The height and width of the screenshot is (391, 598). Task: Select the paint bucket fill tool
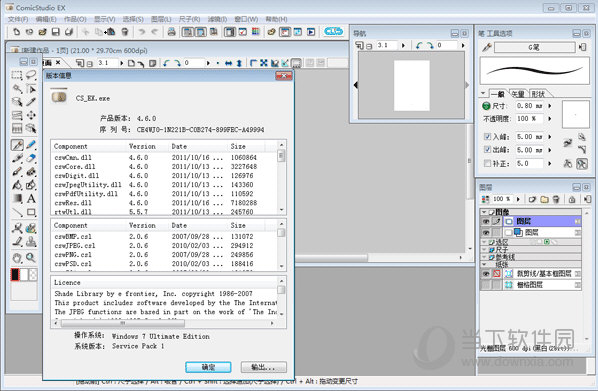pos(17,185)
